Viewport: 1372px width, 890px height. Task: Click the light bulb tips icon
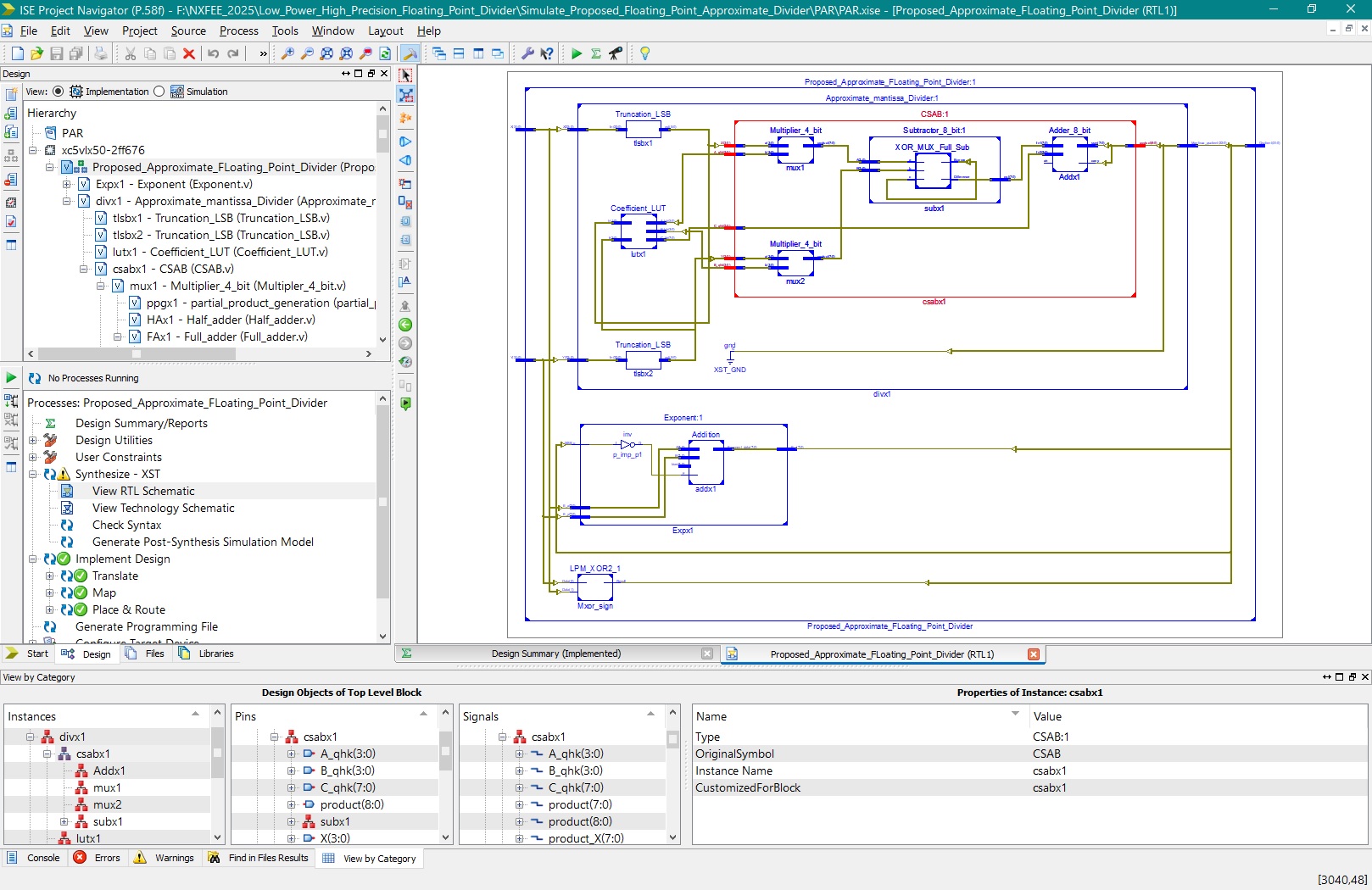(x=644, y=53)
